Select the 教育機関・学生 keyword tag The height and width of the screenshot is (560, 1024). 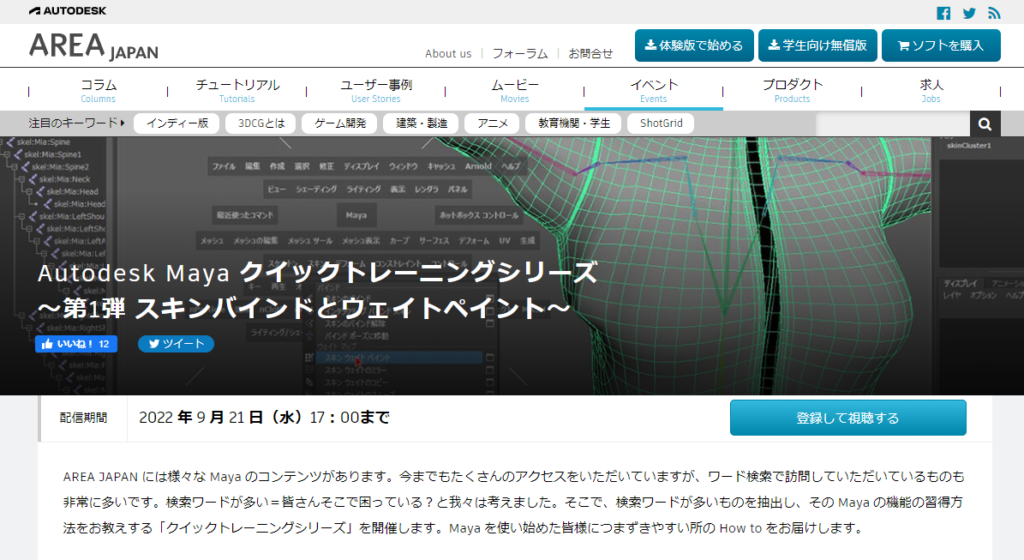point(574,123)
